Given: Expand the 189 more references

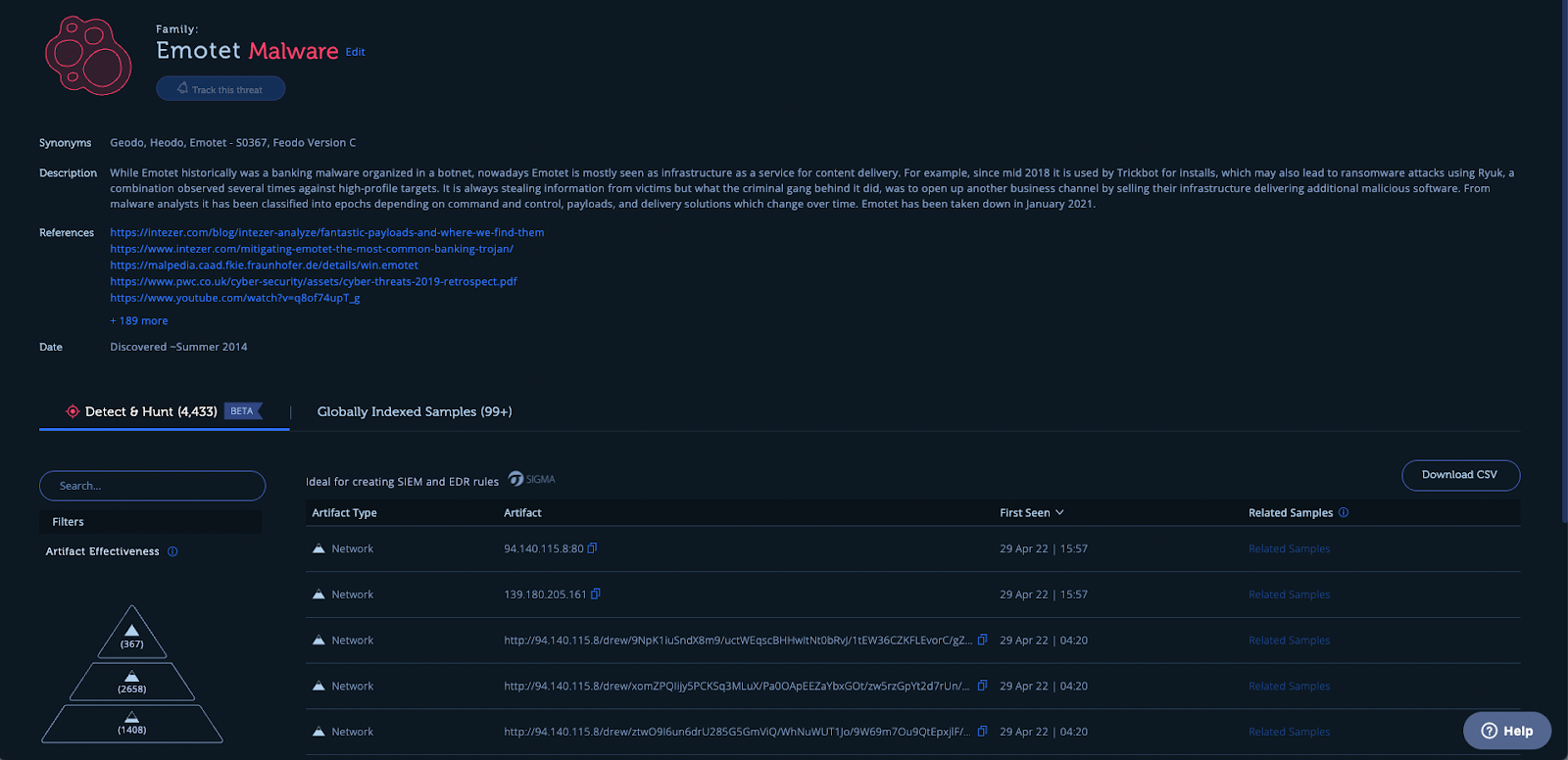Looking at the screenshot, I should pyautogui.click(x=139, y=320).
